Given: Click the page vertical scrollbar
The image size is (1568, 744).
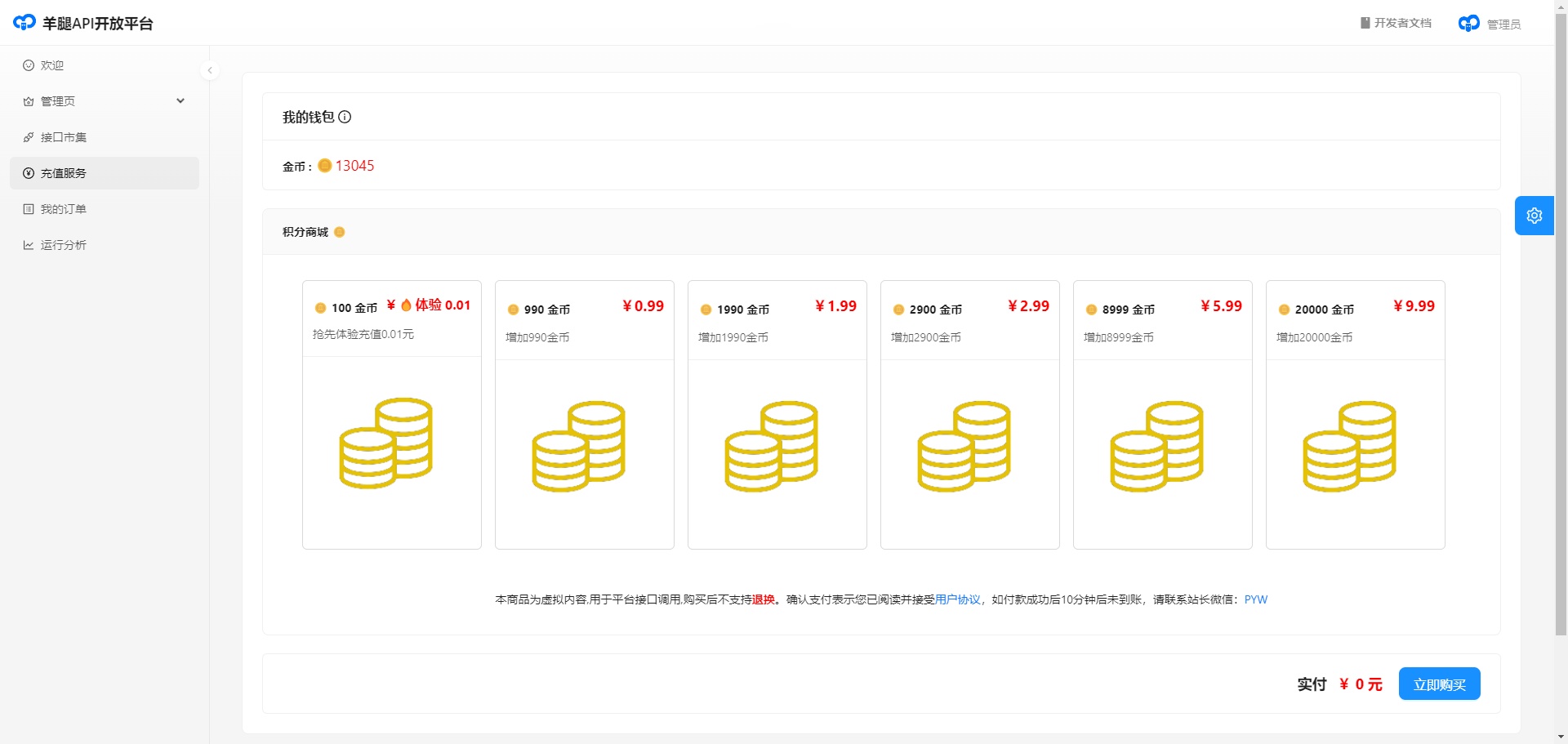Looking at the screenshot, I should coord(1561,327).
